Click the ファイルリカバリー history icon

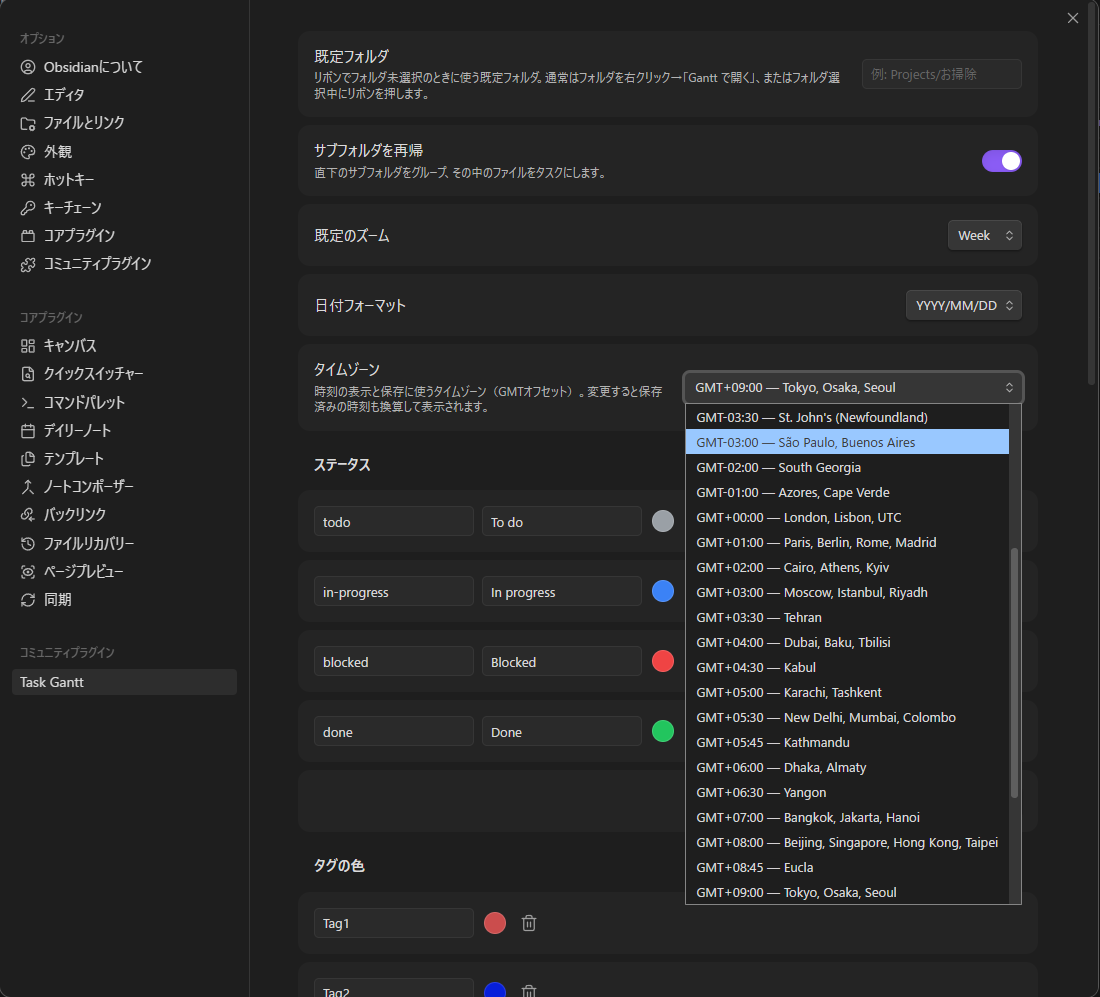tap(28, 544)
